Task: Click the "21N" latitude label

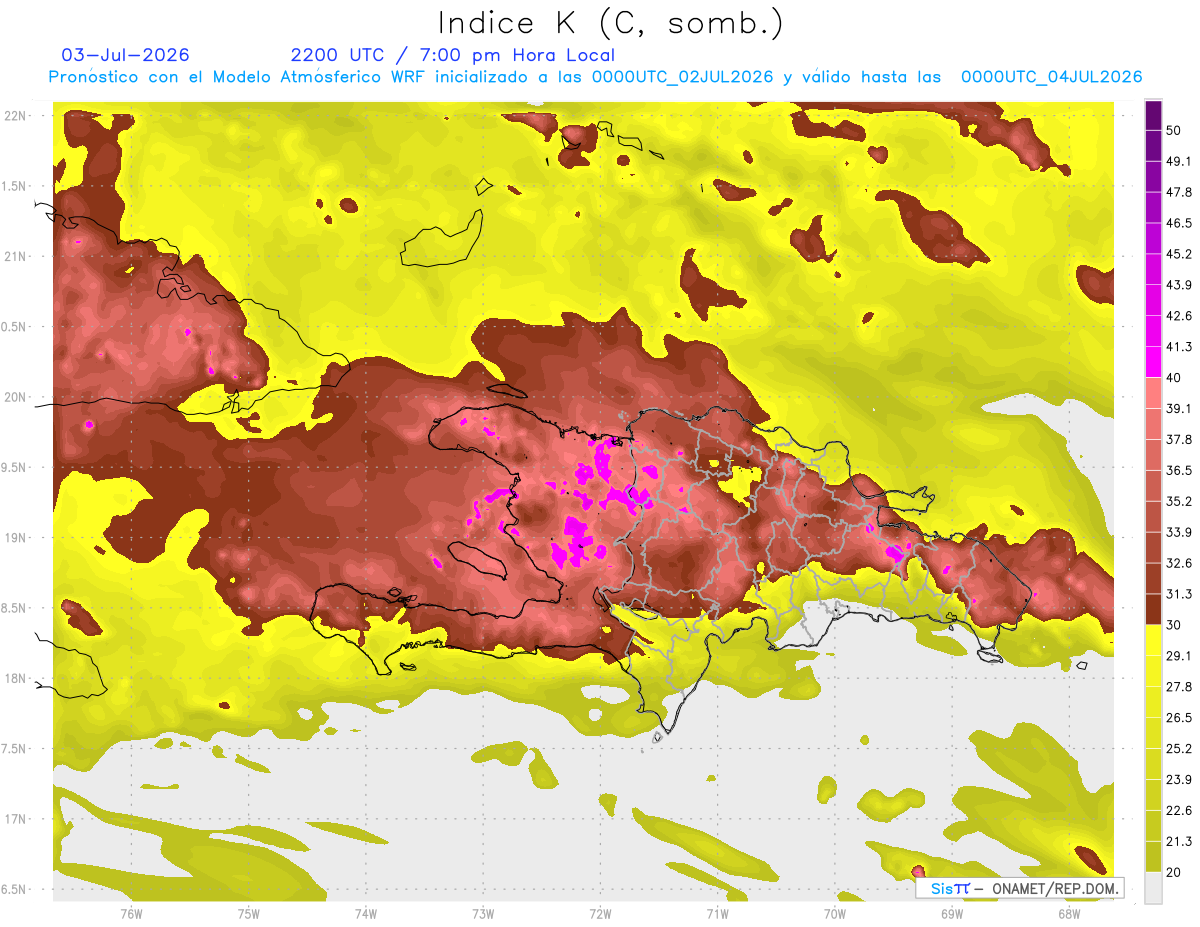Action: tap(15, 256)
